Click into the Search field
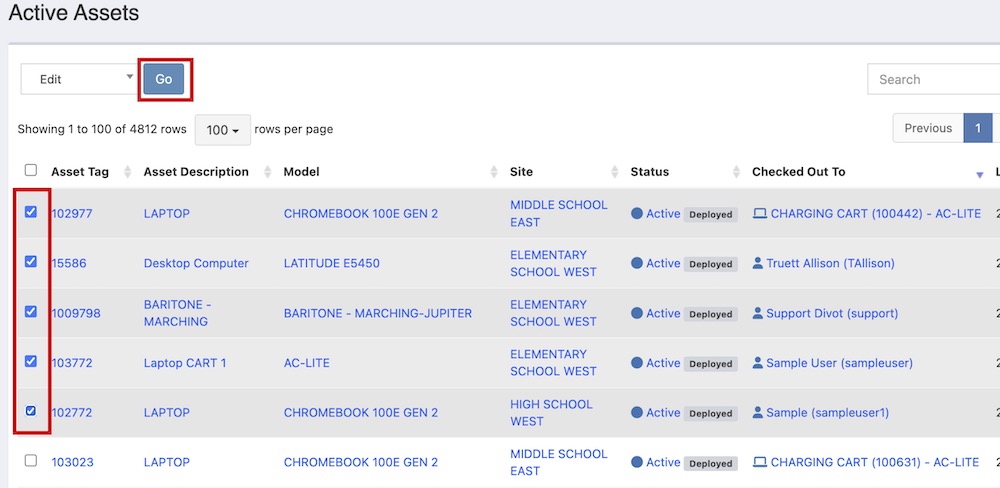 pos(935,79)
